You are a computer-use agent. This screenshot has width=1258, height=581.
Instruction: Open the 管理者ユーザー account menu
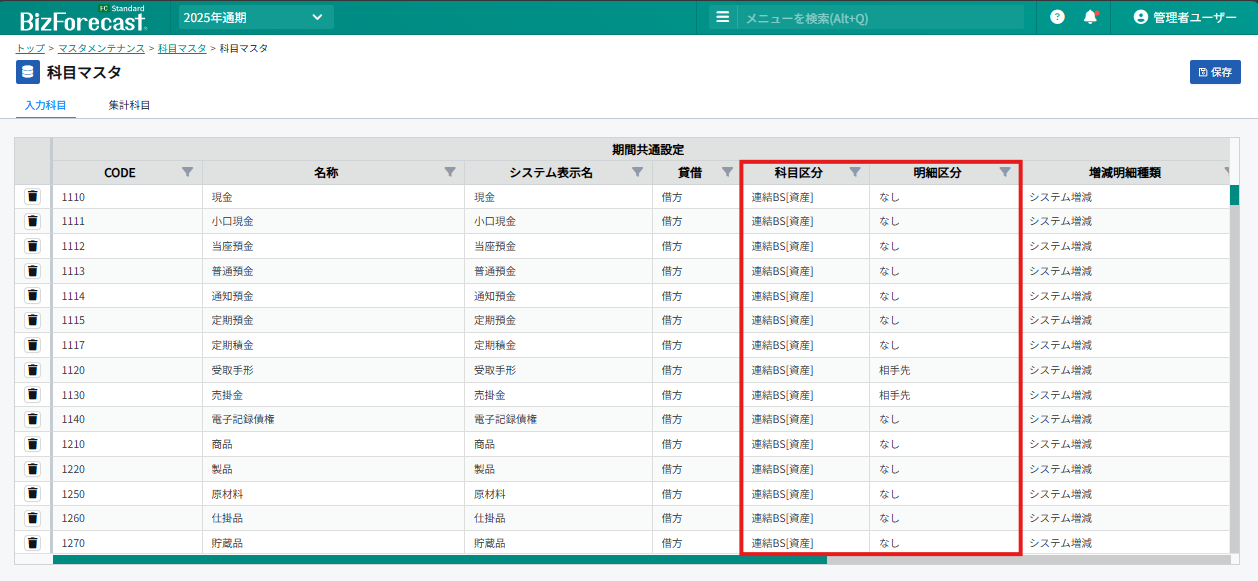point(1185,17)
